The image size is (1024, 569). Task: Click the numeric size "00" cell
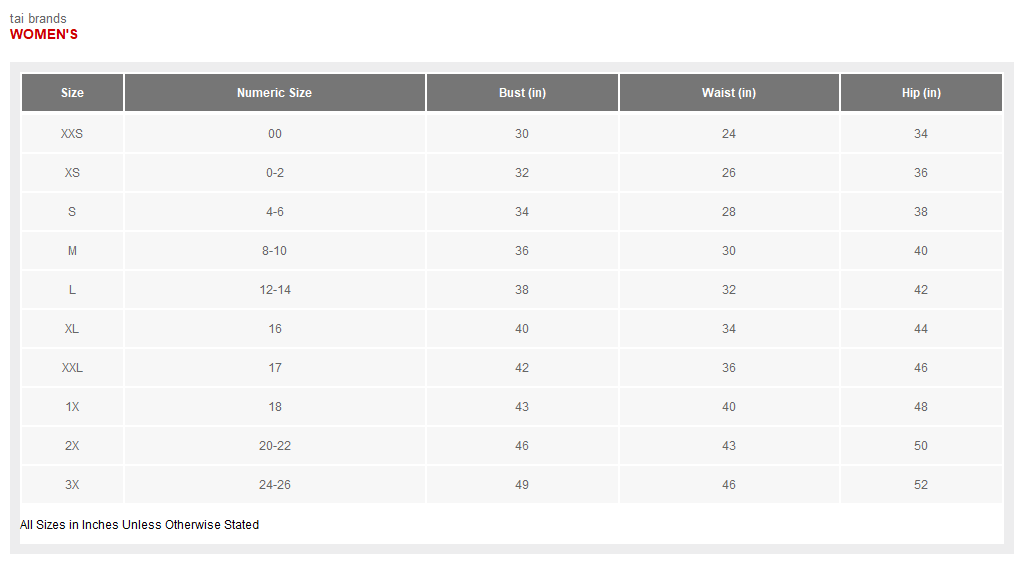click(x=275, y=134)
